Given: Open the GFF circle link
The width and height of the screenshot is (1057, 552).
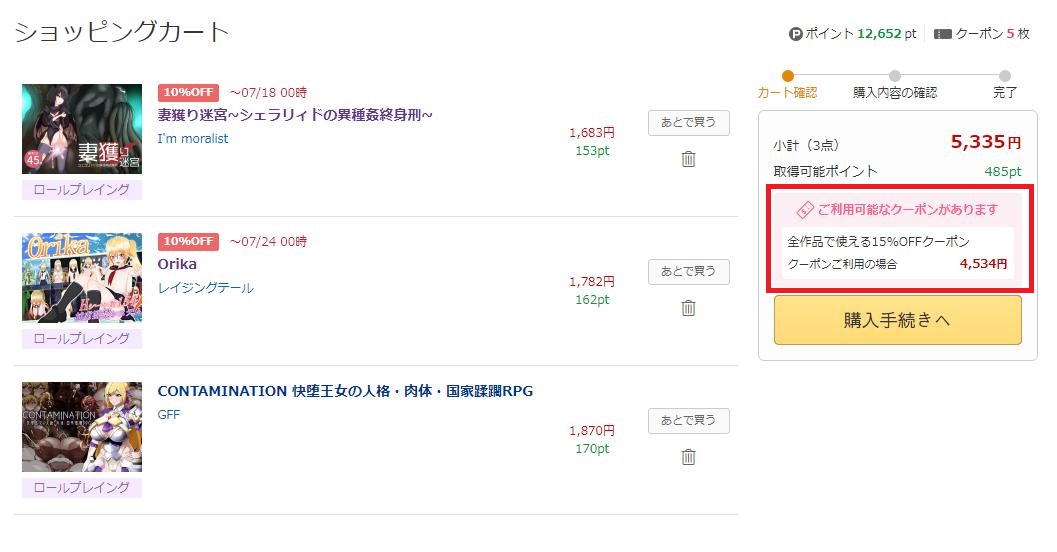Looking at the screenshot, I should click(x=169, y=415).
